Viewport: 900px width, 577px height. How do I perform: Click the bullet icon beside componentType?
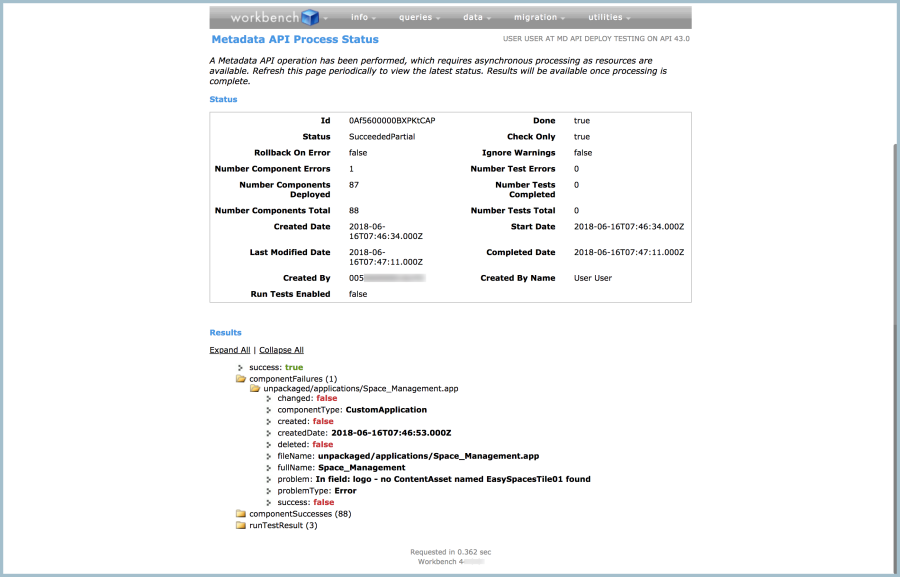click(x=269, y=410)
